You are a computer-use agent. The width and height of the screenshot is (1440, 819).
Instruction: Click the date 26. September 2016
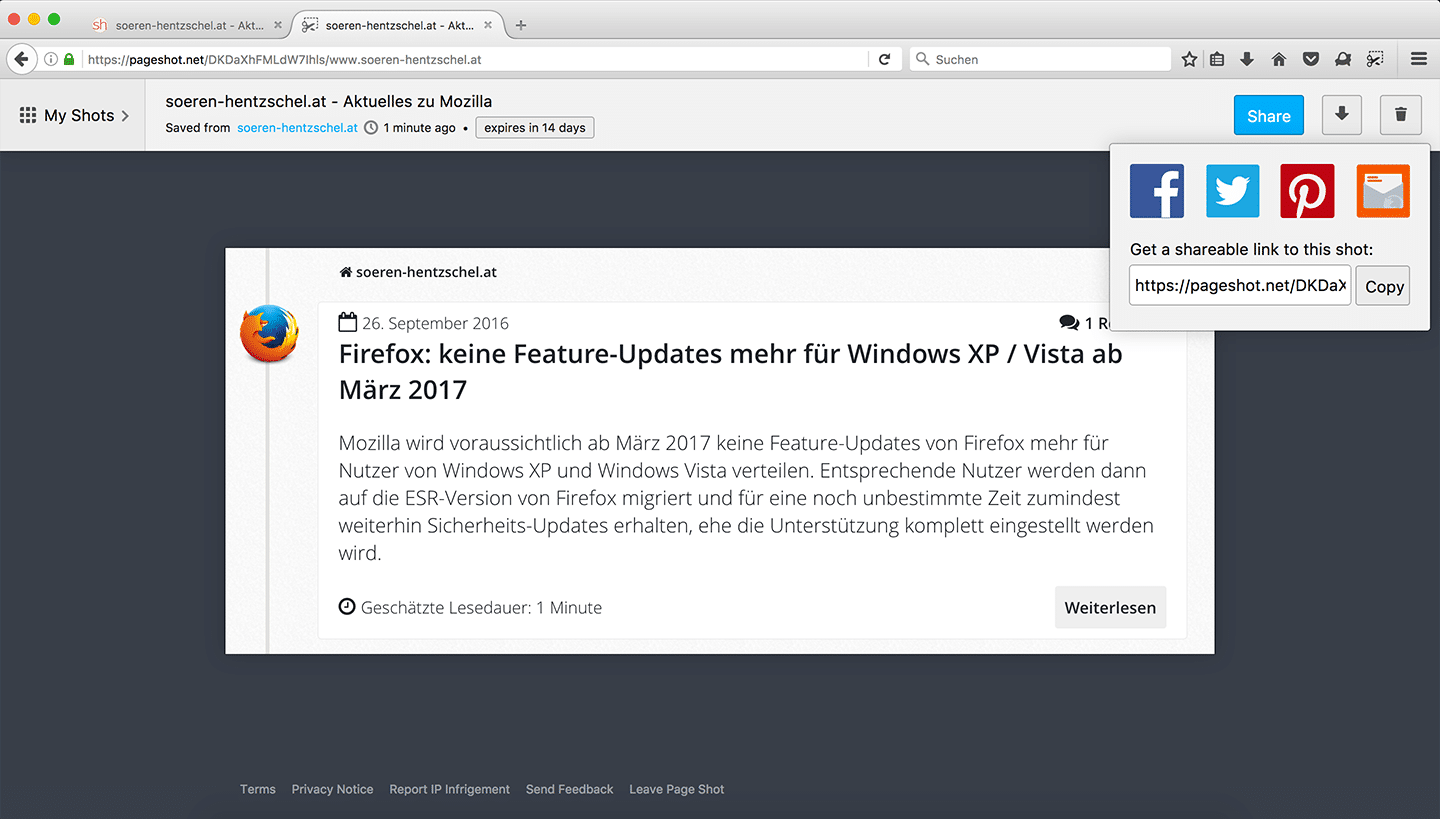tap(436, 323)
